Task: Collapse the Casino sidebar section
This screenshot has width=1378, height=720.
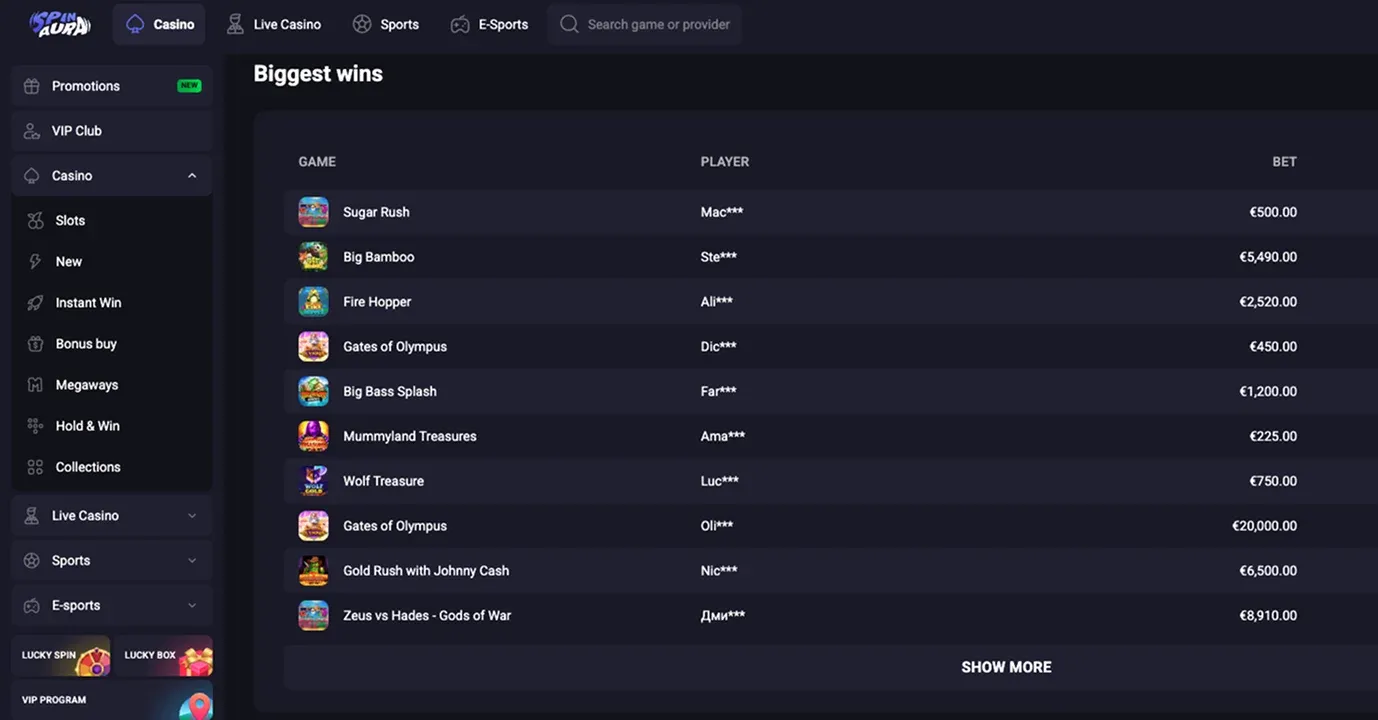Action: coord(191,175)
